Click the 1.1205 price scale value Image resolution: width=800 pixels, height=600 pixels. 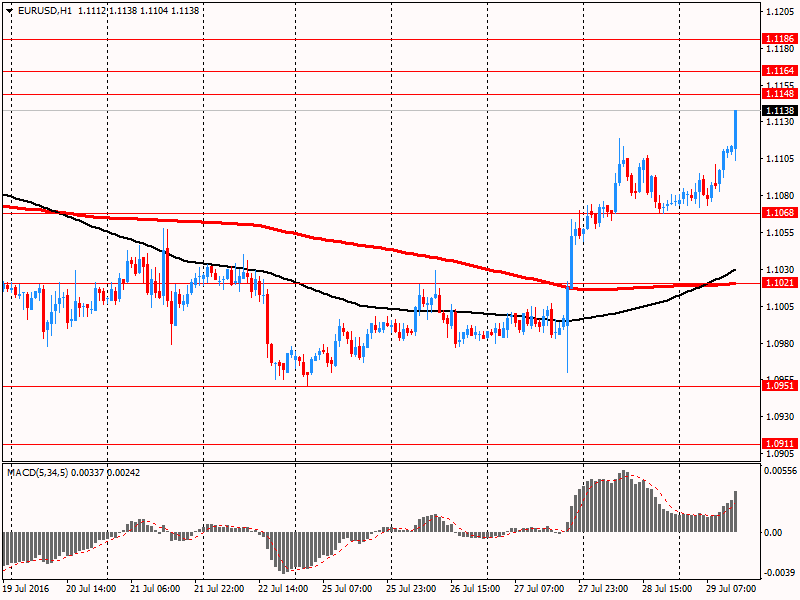point(780,12)
